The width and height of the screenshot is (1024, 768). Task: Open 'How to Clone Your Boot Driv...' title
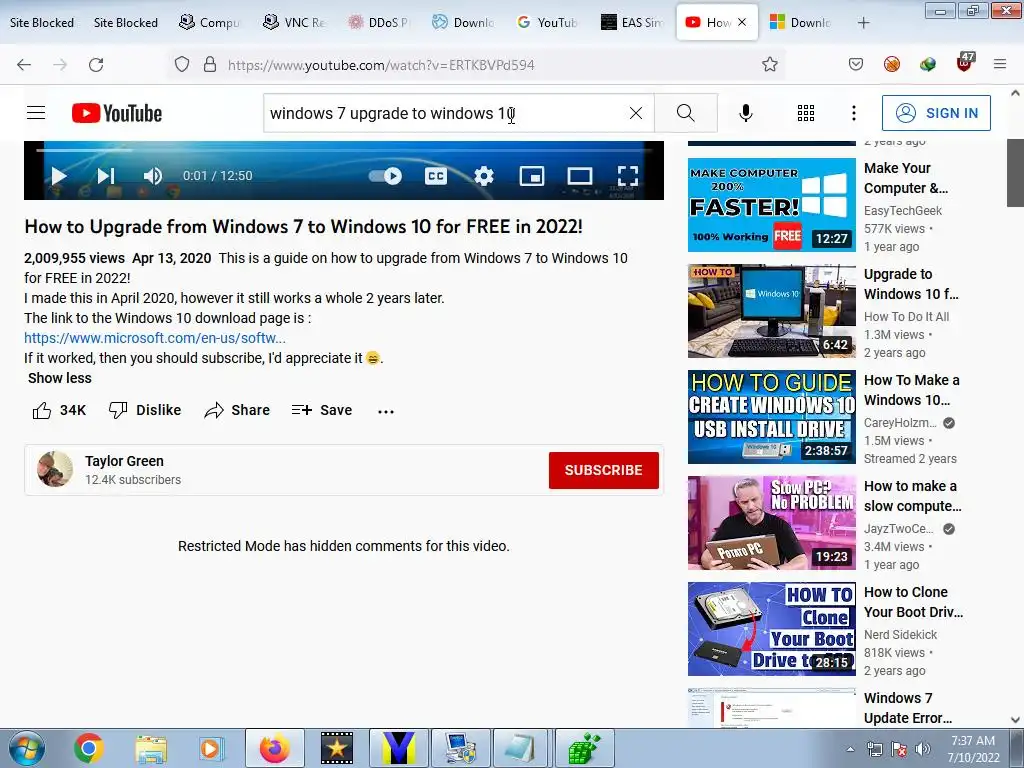[913, 601]
